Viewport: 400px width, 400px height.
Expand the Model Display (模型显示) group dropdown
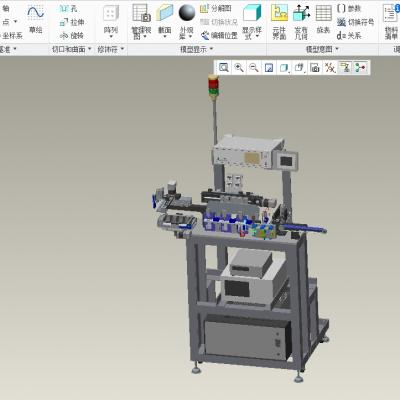[x=197, y=50]
